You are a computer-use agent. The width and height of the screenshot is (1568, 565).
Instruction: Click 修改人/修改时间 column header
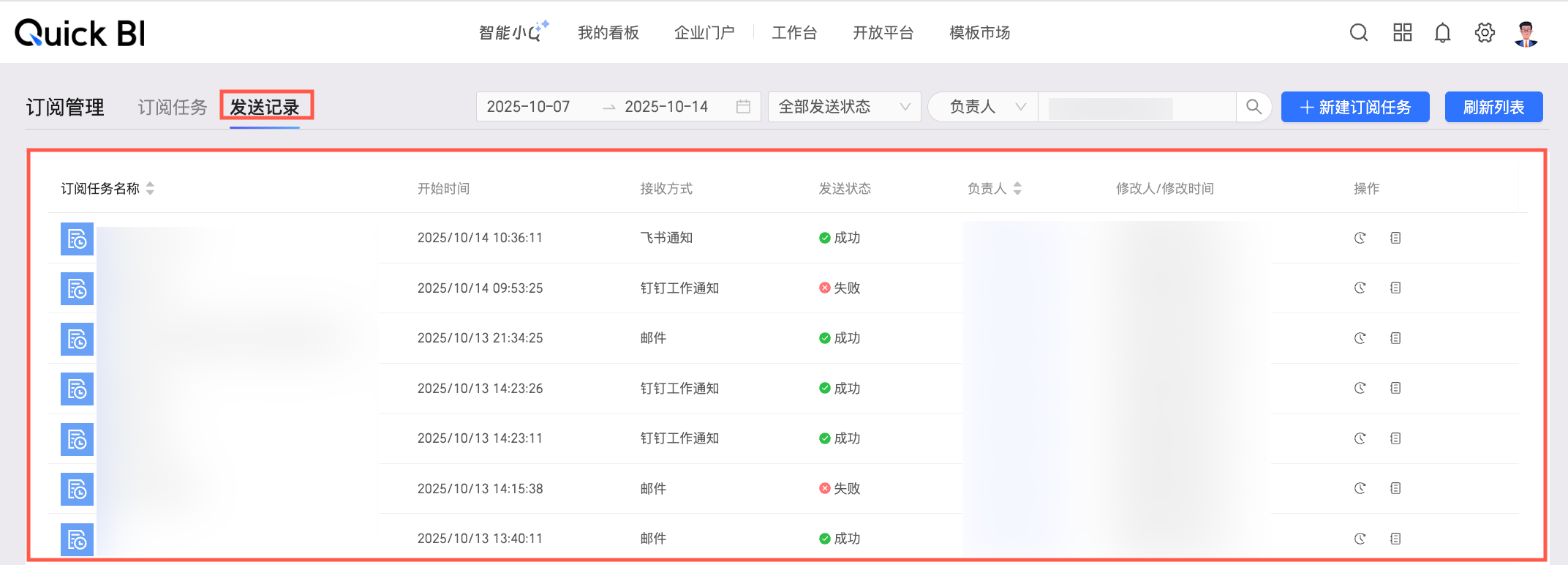tap(1164, 188)
